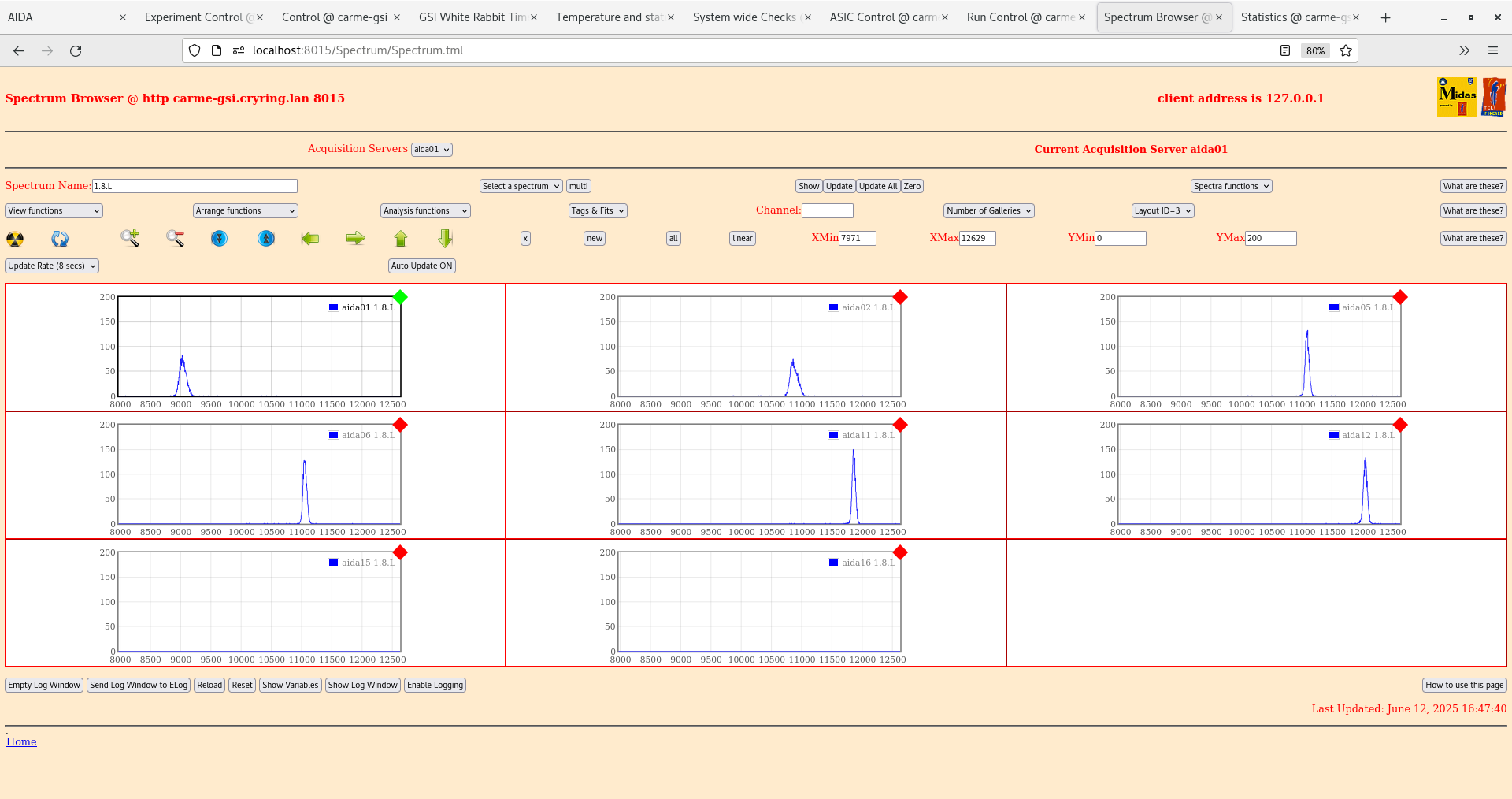Viewport: 1512px width, 799px height.
Task: Click the green left arrow icon
Action: (310, 239)
